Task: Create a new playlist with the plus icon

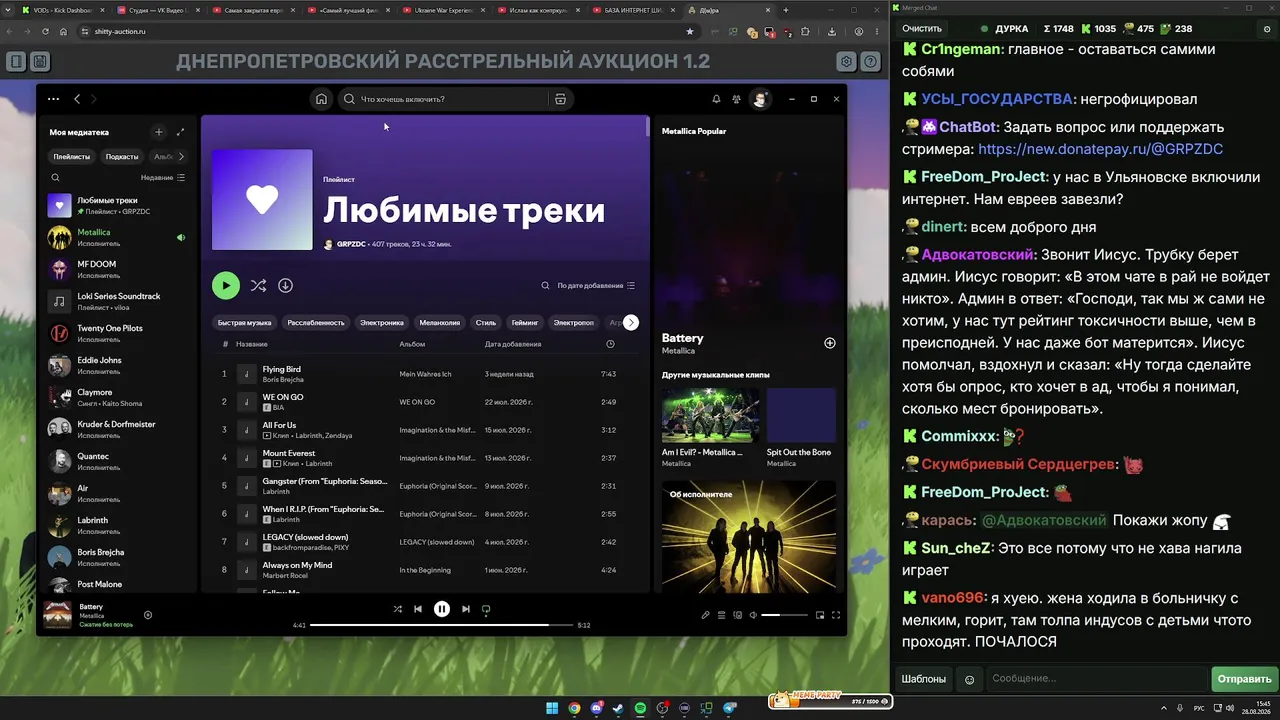Action: [158, 132]
